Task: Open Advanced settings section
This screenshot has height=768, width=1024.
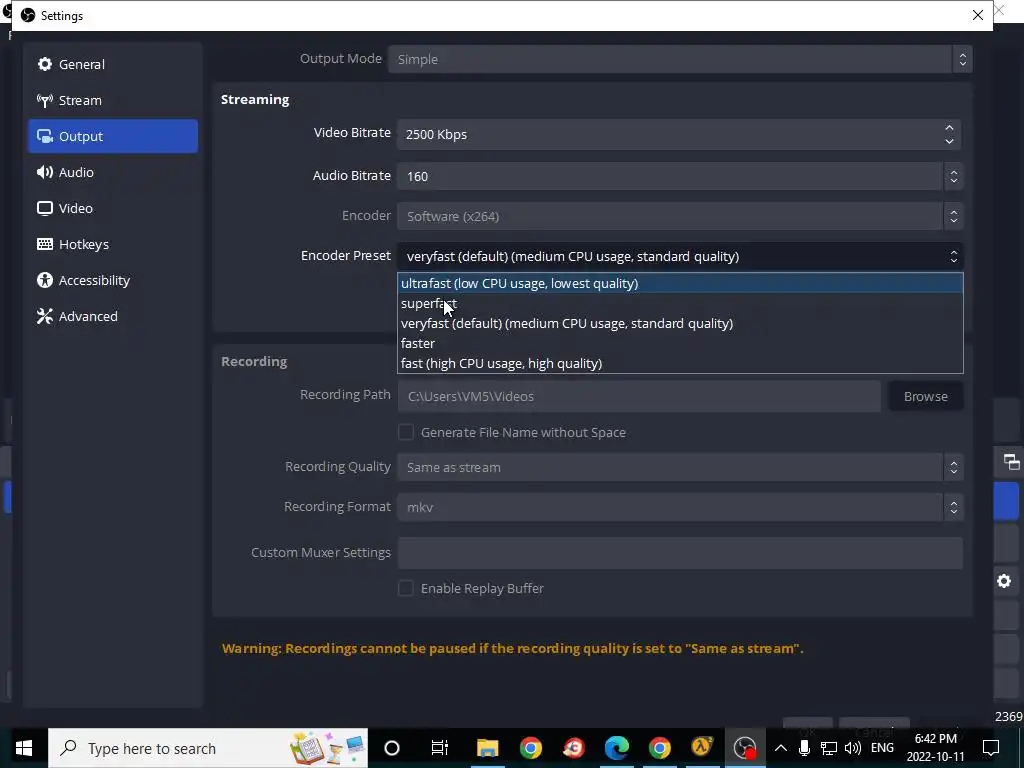Action: click(x=113, y=316)
